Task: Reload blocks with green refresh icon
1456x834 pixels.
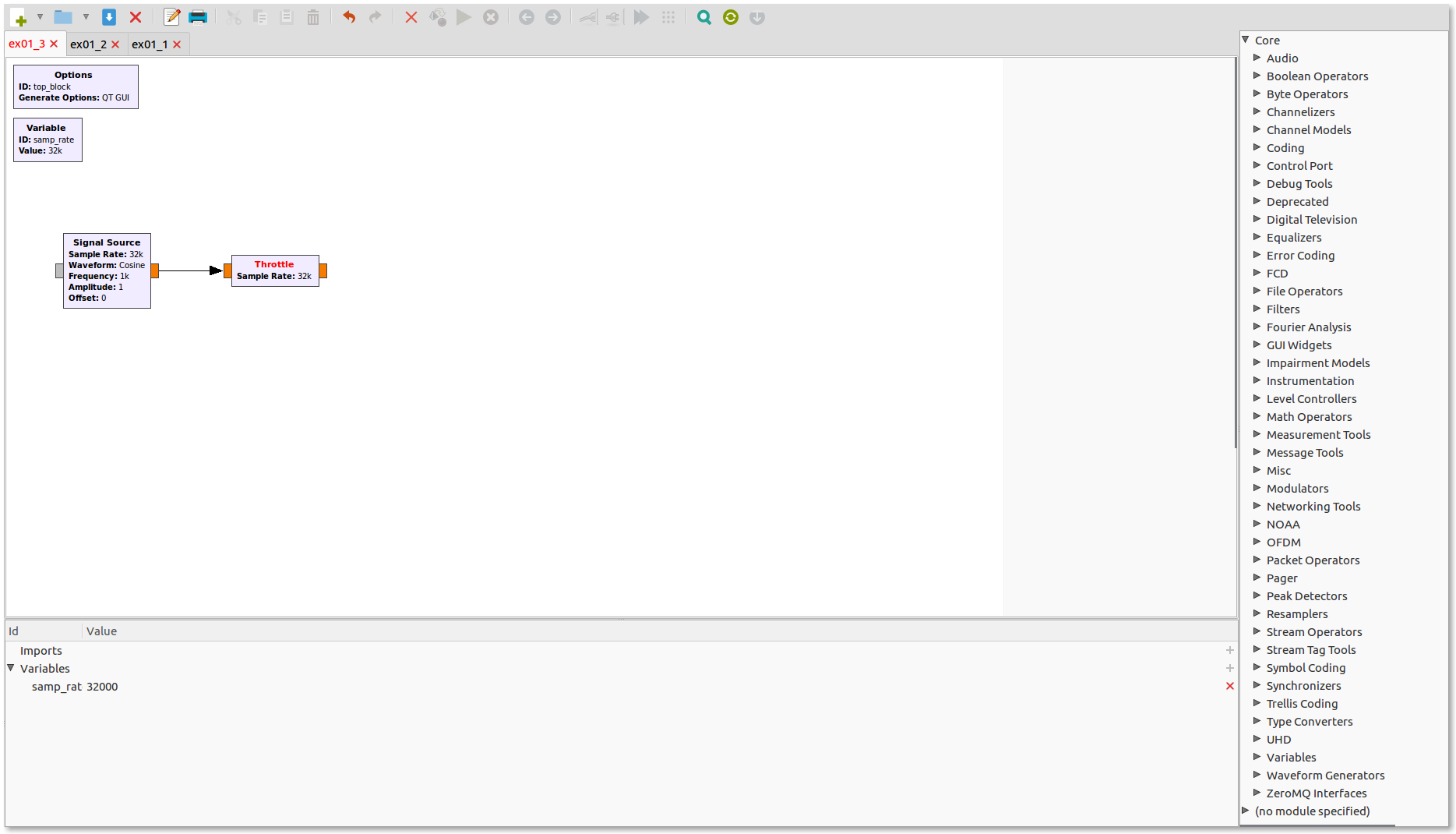Action: click(x=731, y=17)
